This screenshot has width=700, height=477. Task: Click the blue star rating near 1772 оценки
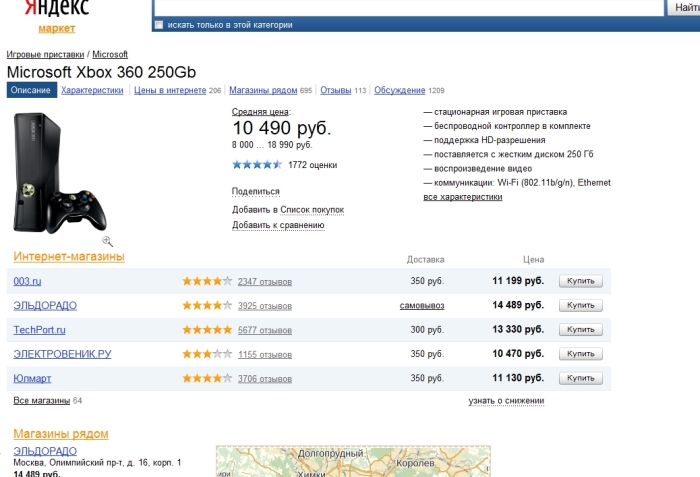pos(257,165)
